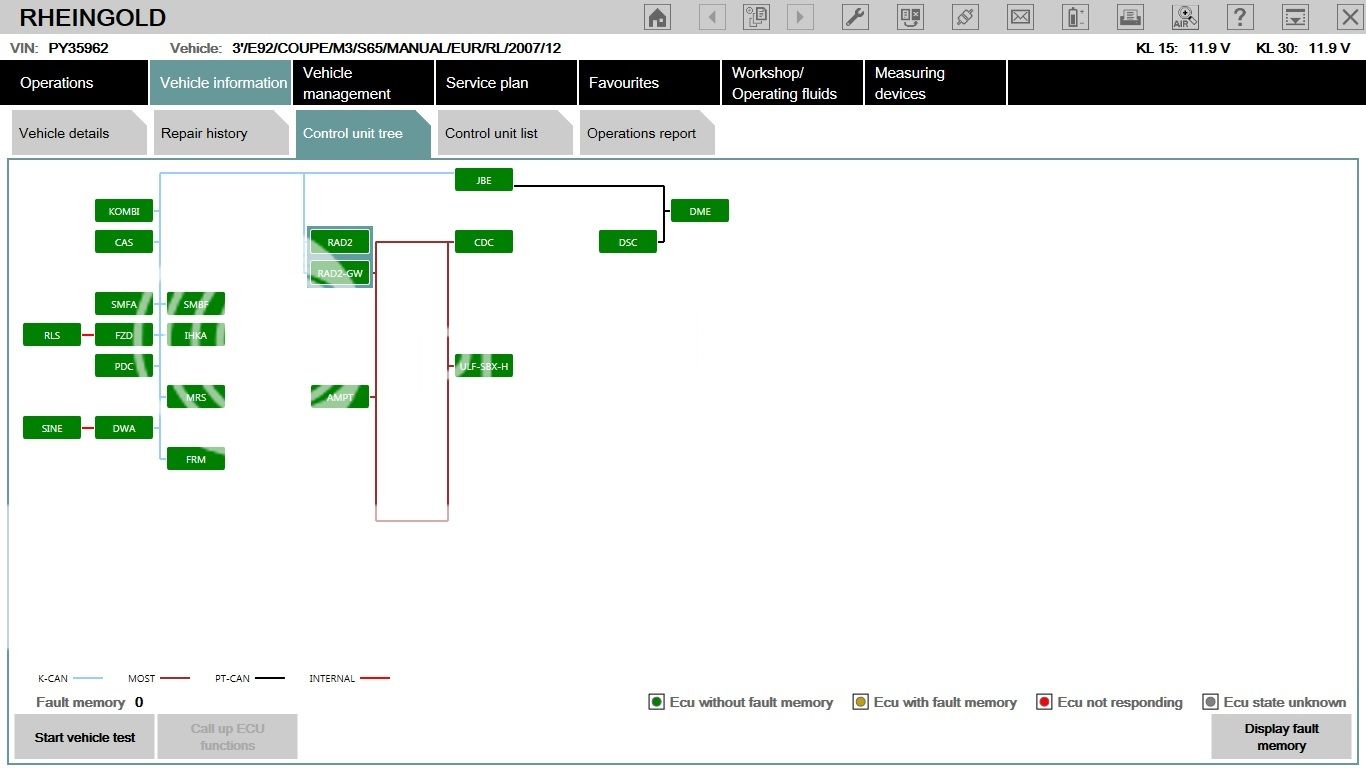Viewport: 1366px width, 768px height.
Task: Switch to the Service plan tab
Action: pyautogui.click(x=506, y=83)
